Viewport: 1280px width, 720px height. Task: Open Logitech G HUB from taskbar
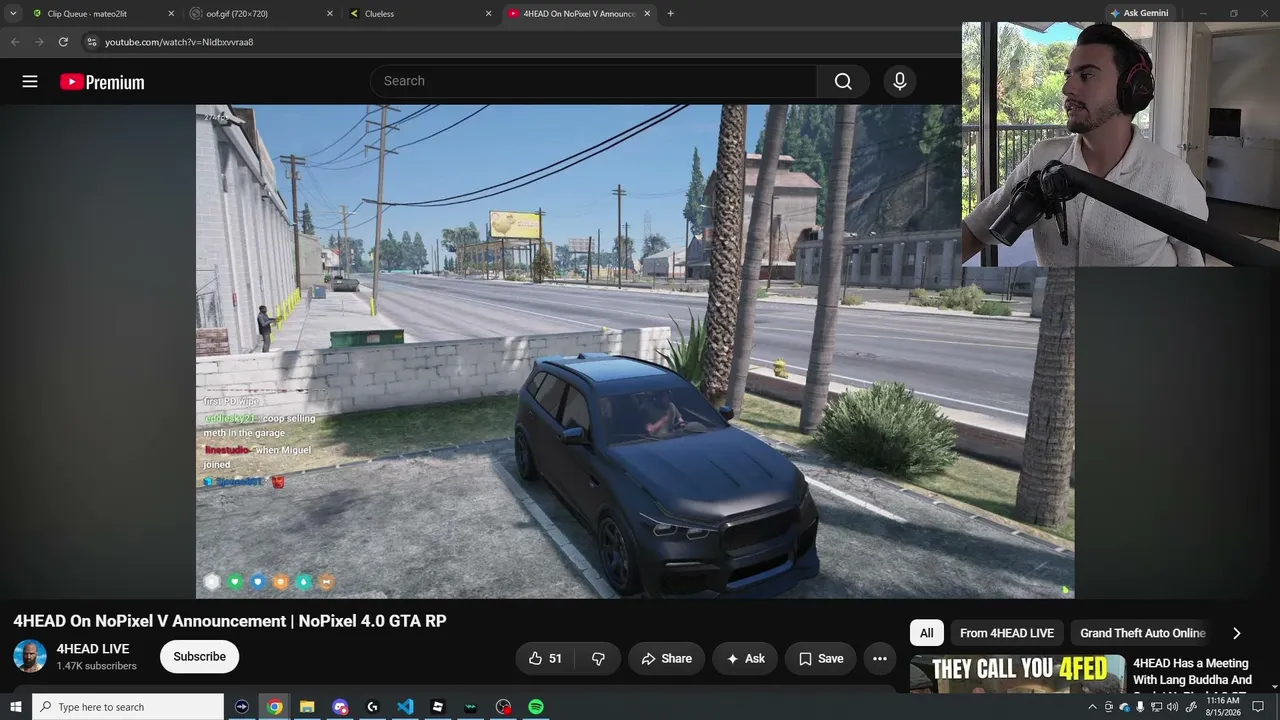(372, 707)
